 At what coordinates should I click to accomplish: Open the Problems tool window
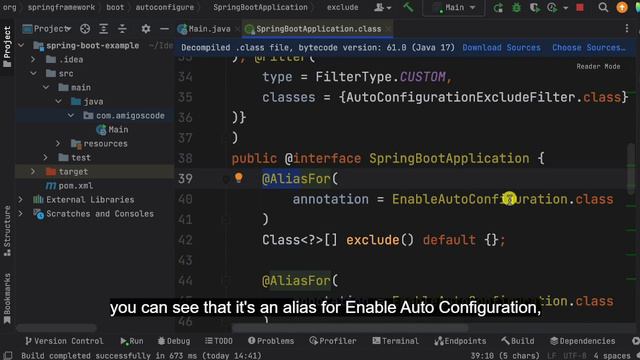271,341
